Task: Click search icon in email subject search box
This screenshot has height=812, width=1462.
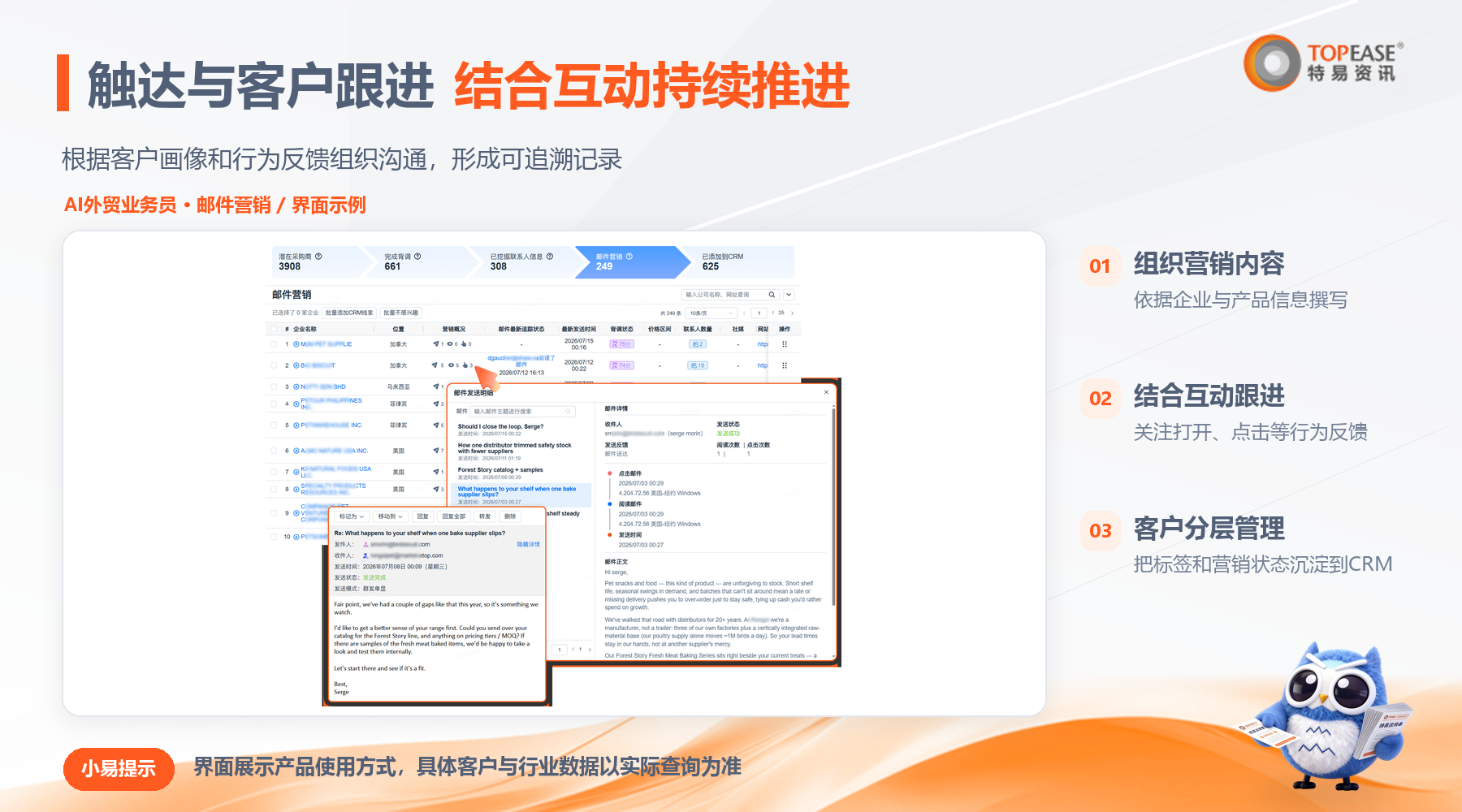Action: coord(569,412)
